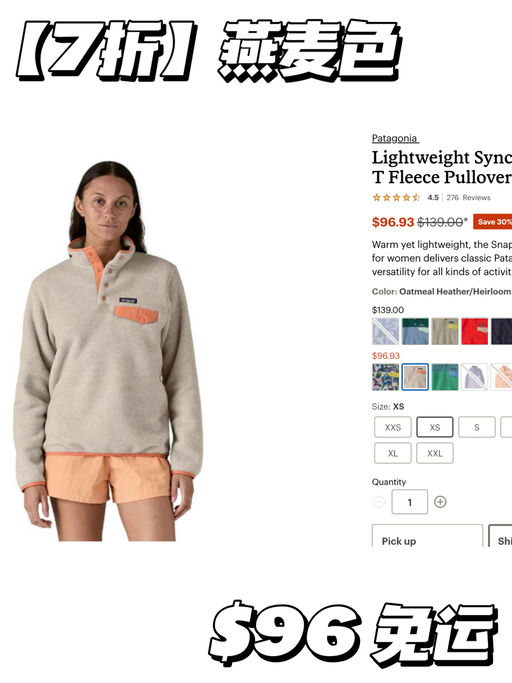
Task: Select the blue and green color swatch
Action: [415, 331]
